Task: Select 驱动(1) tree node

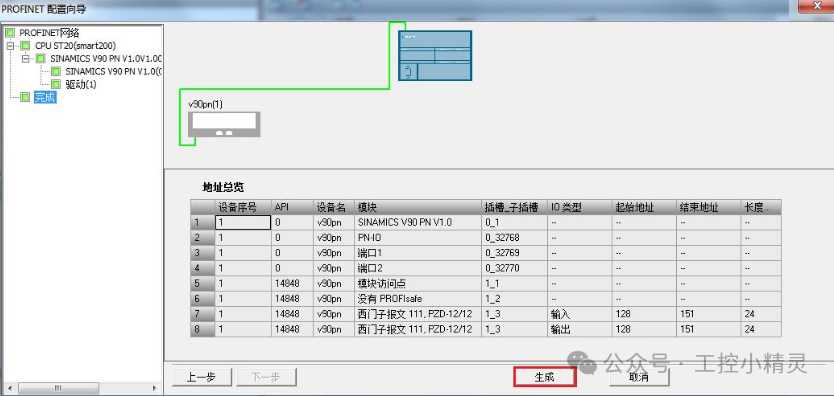Action: [x=81, y=84]
